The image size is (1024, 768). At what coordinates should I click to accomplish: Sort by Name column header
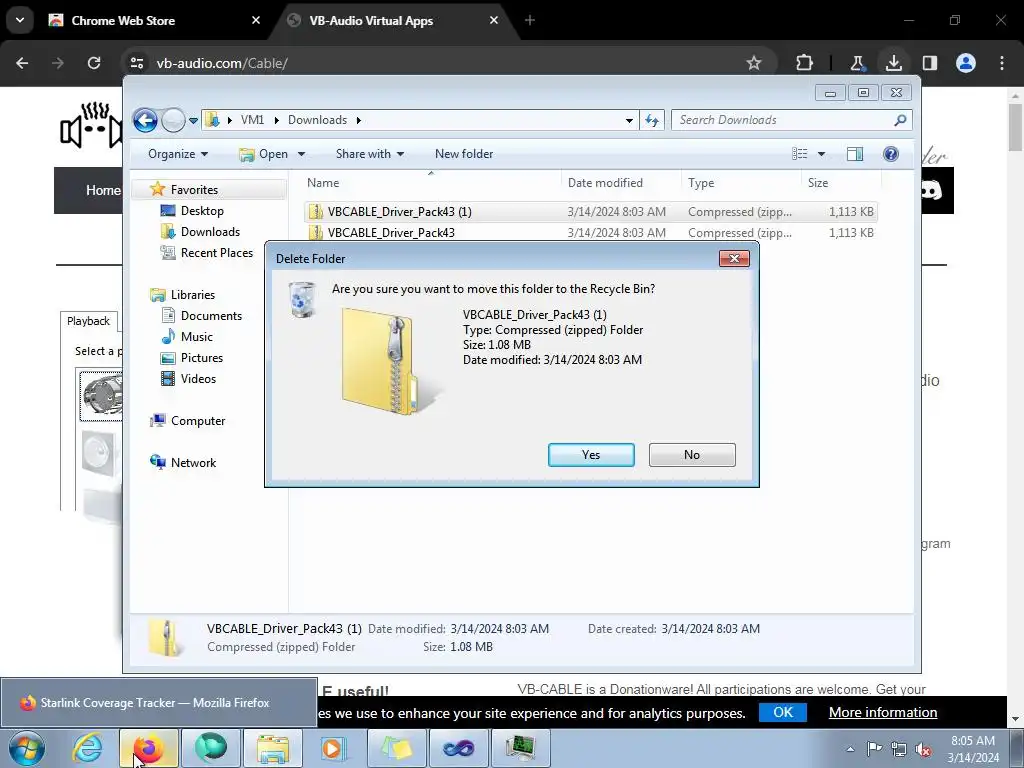[x=431, y=183]
